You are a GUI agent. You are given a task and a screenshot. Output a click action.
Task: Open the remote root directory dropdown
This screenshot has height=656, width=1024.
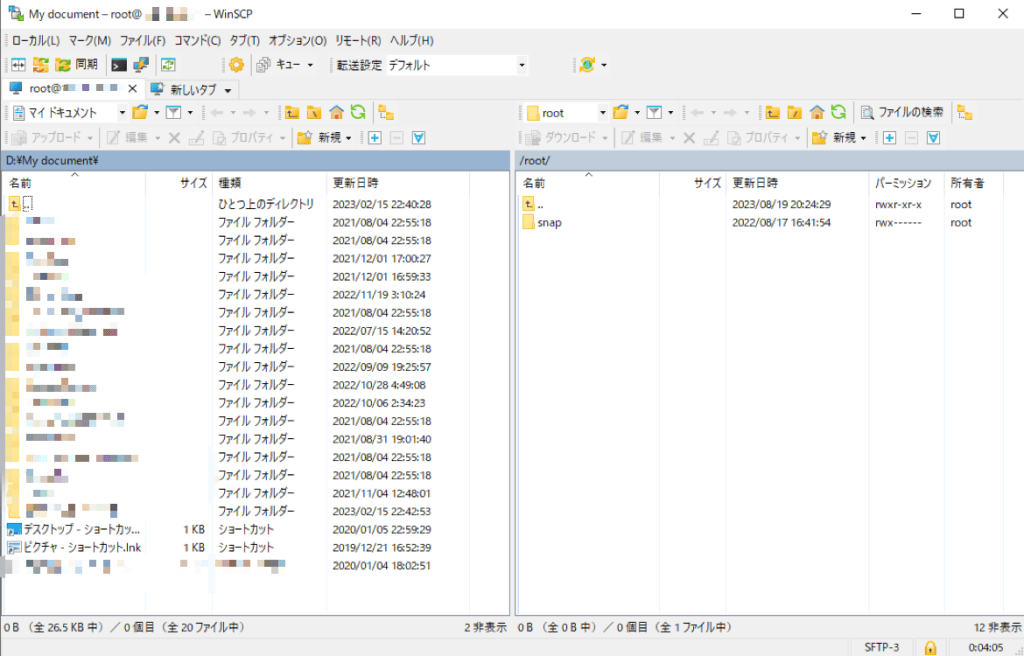click(x=602, y=113)
